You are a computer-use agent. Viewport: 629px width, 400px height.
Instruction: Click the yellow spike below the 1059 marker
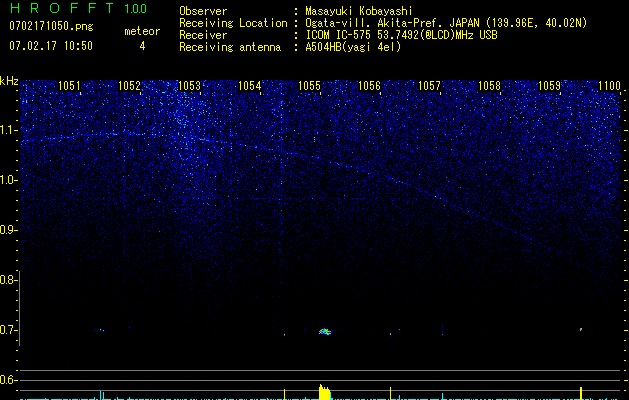[x=580, y=393]
